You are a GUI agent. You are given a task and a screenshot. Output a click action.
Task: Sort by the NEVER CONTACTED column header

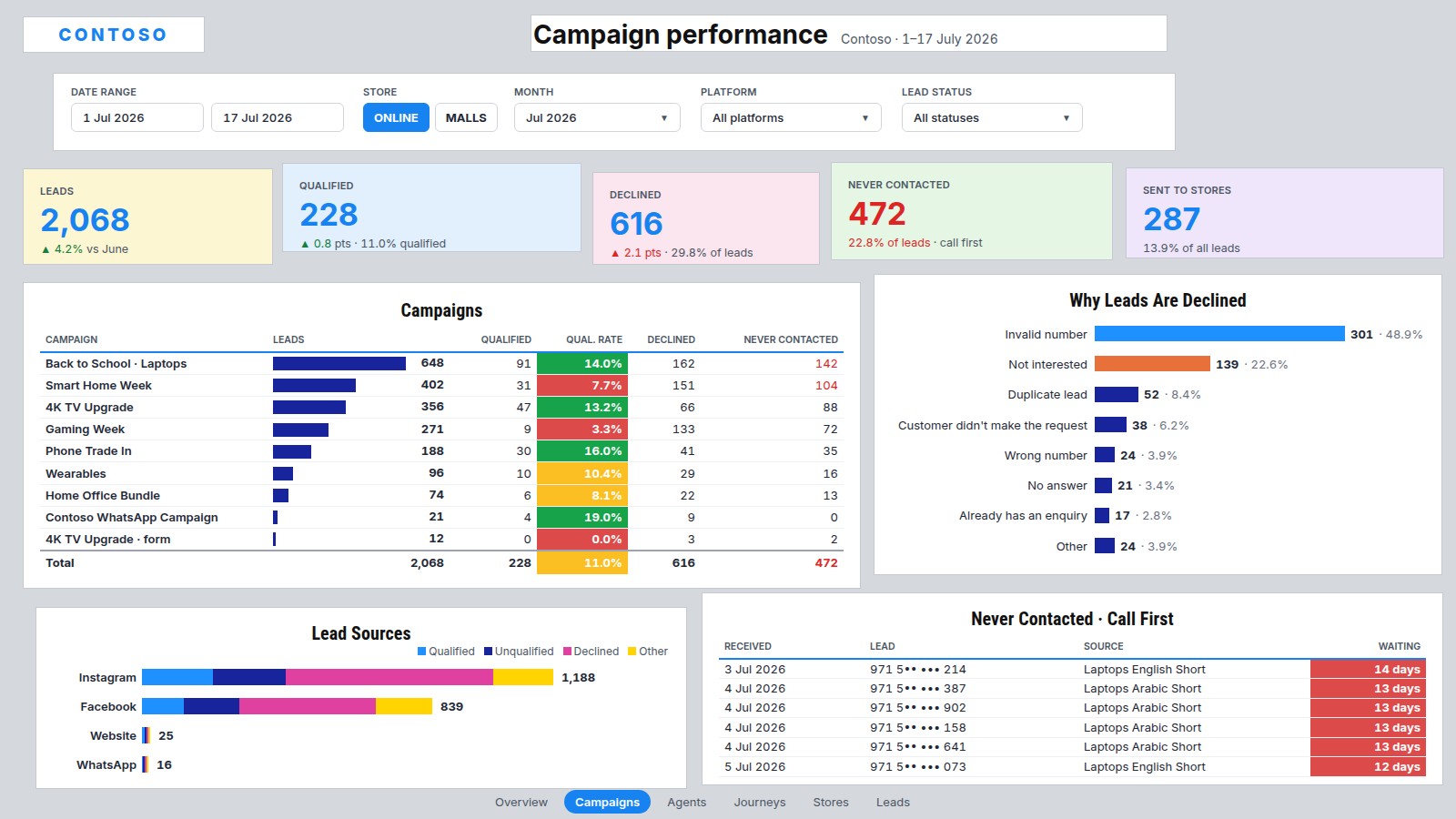(791, 339)
